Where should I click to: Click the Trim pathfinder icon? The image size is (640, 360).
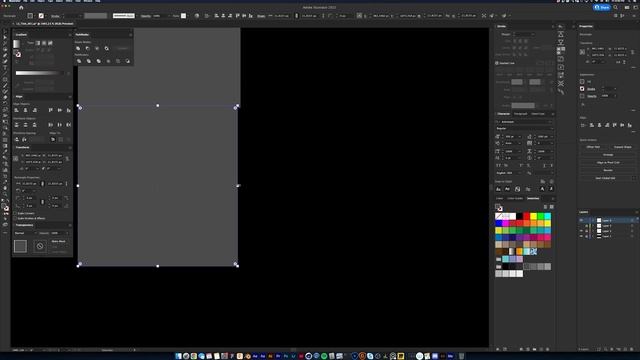coord(89,61)
